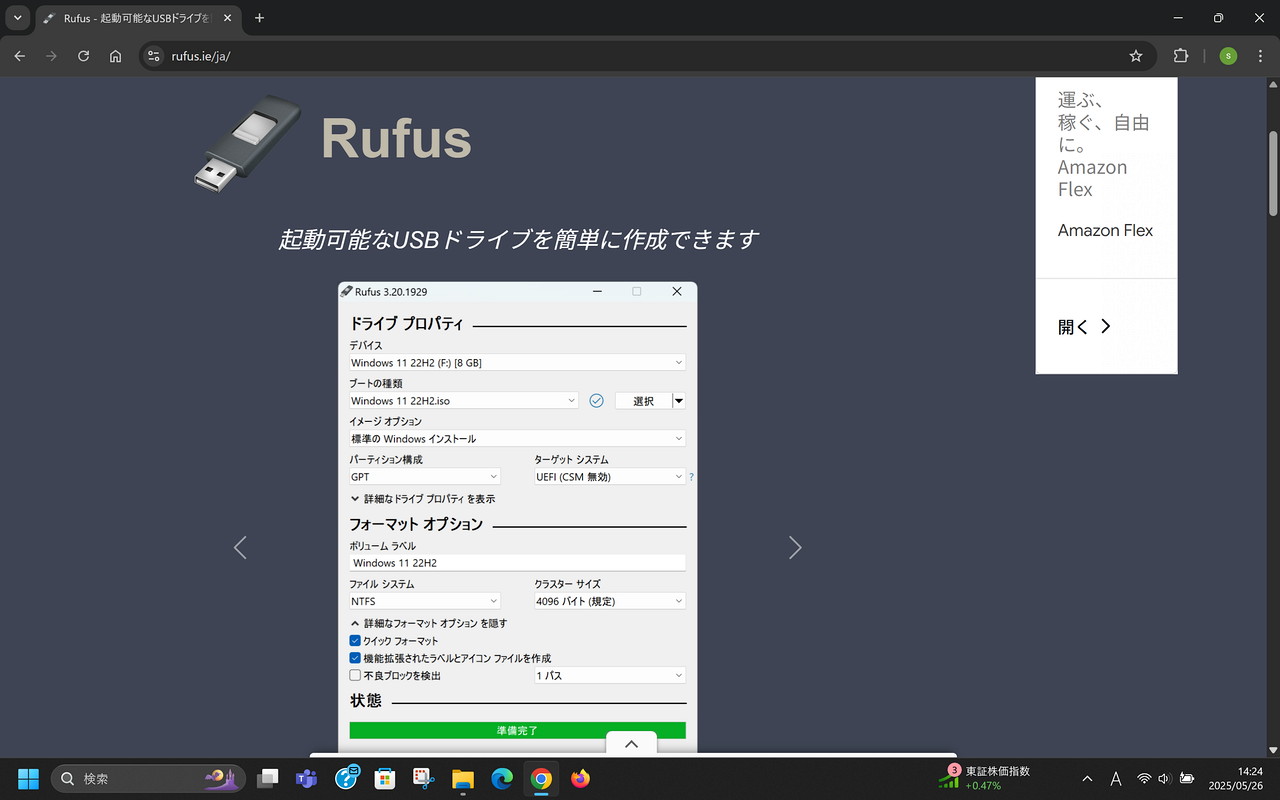Open the クラスター サイズ dropdown
This screenshot has height=800, width=1280.
[x=609, y=601]
